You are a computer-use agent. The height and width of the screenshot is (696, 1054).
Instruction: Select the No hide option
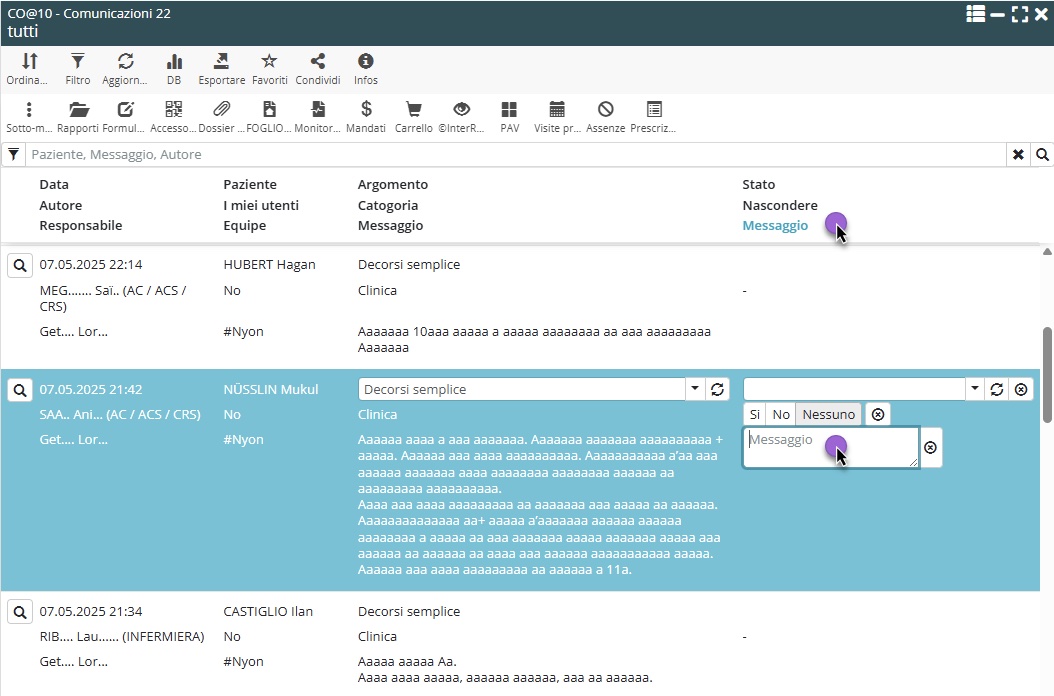(781, 414)
